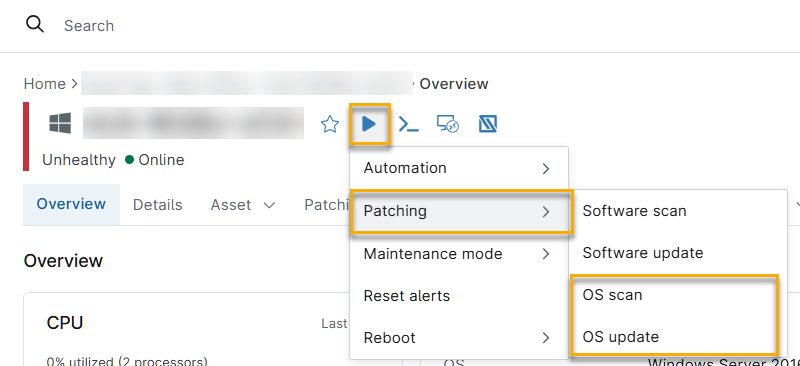Click the Maintenance mode chevron arrow
800x366 pixels.
[x=546, y=254]
